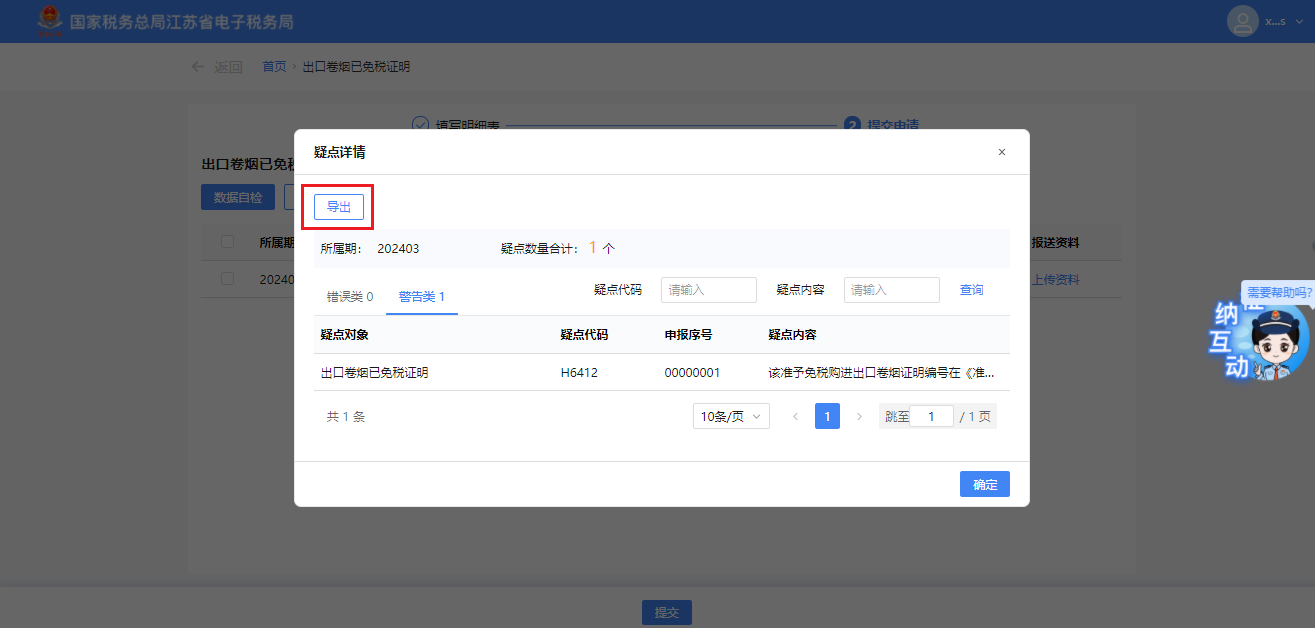Select the 警告类 1 tab
The width and height of the screenshot is (1315, 628).
(421, 297)
